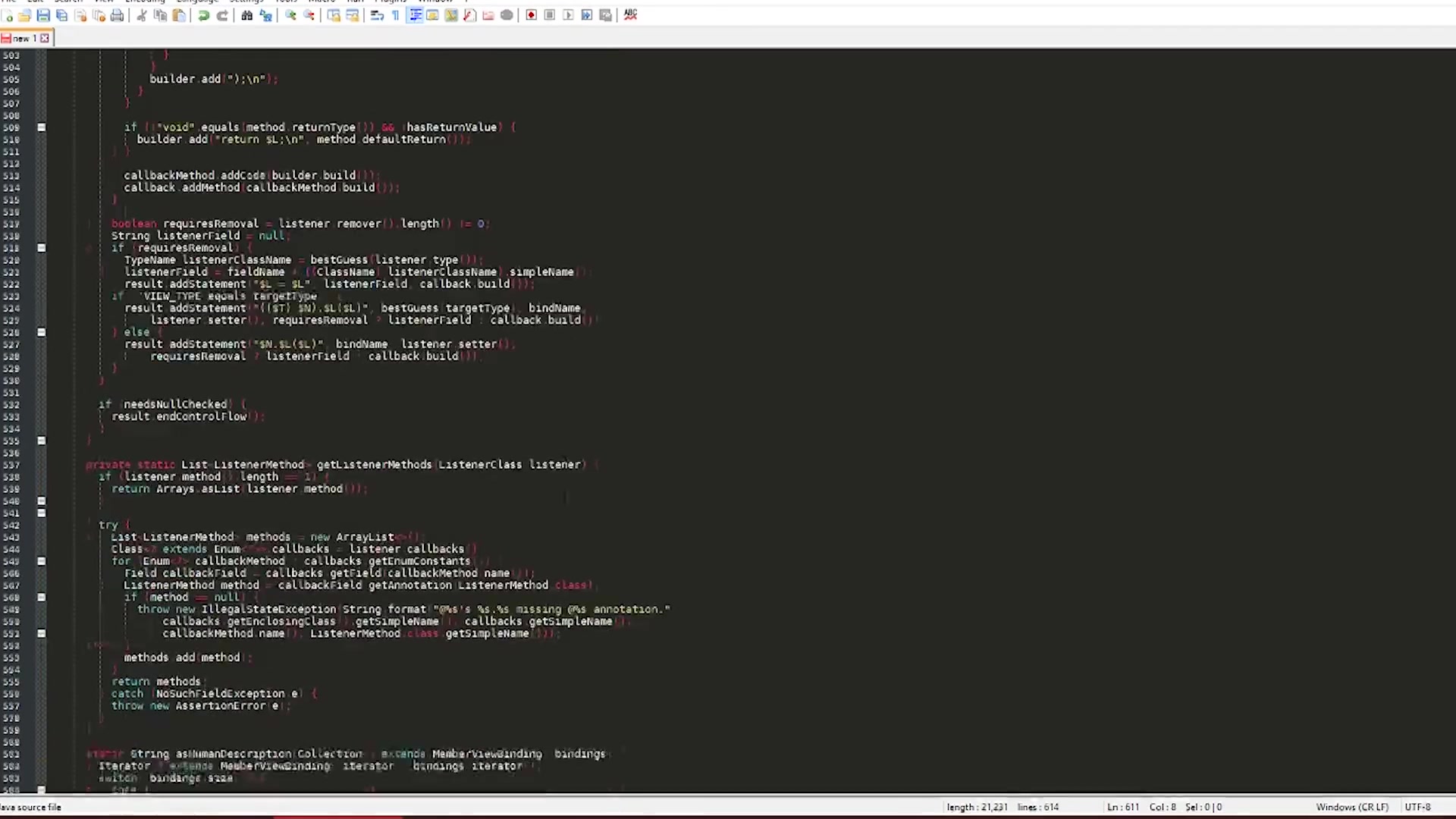
Task: Collapse the fold marker at line 545
Action: tap(42, 561)
